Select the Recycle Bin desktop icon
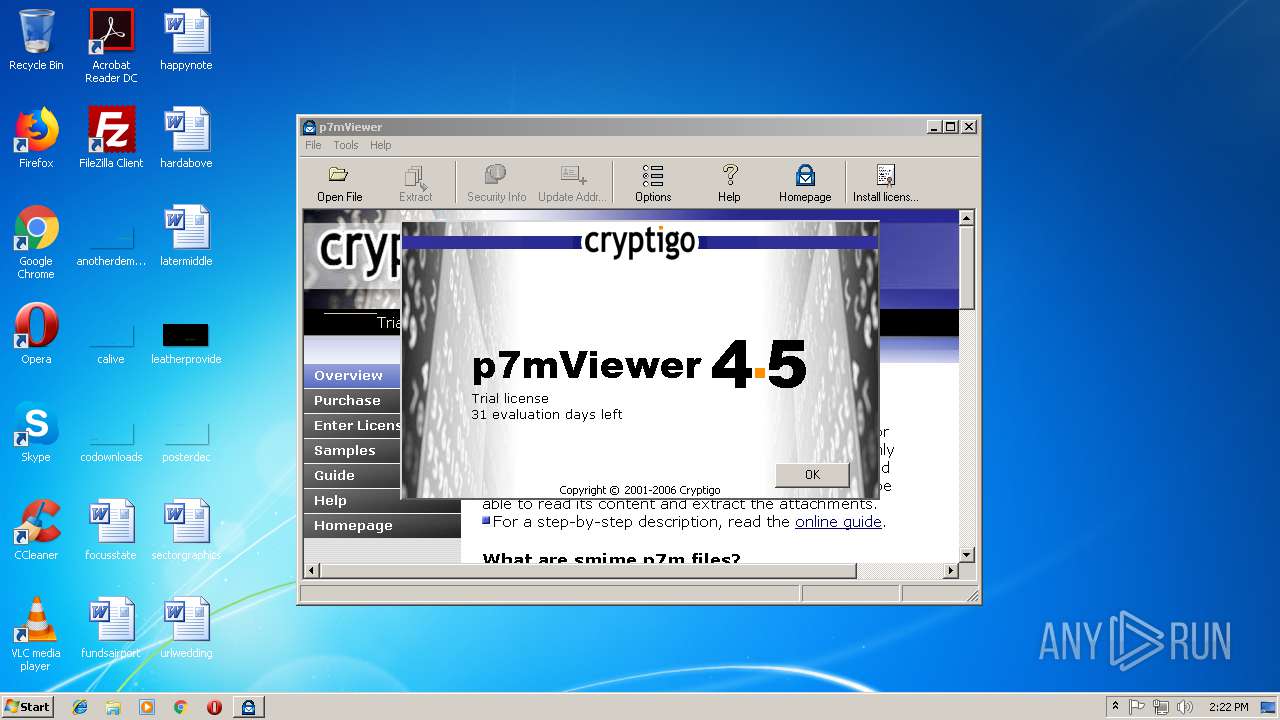The image size is (1280, 720). pyautogui.click(x=36, y=40)
